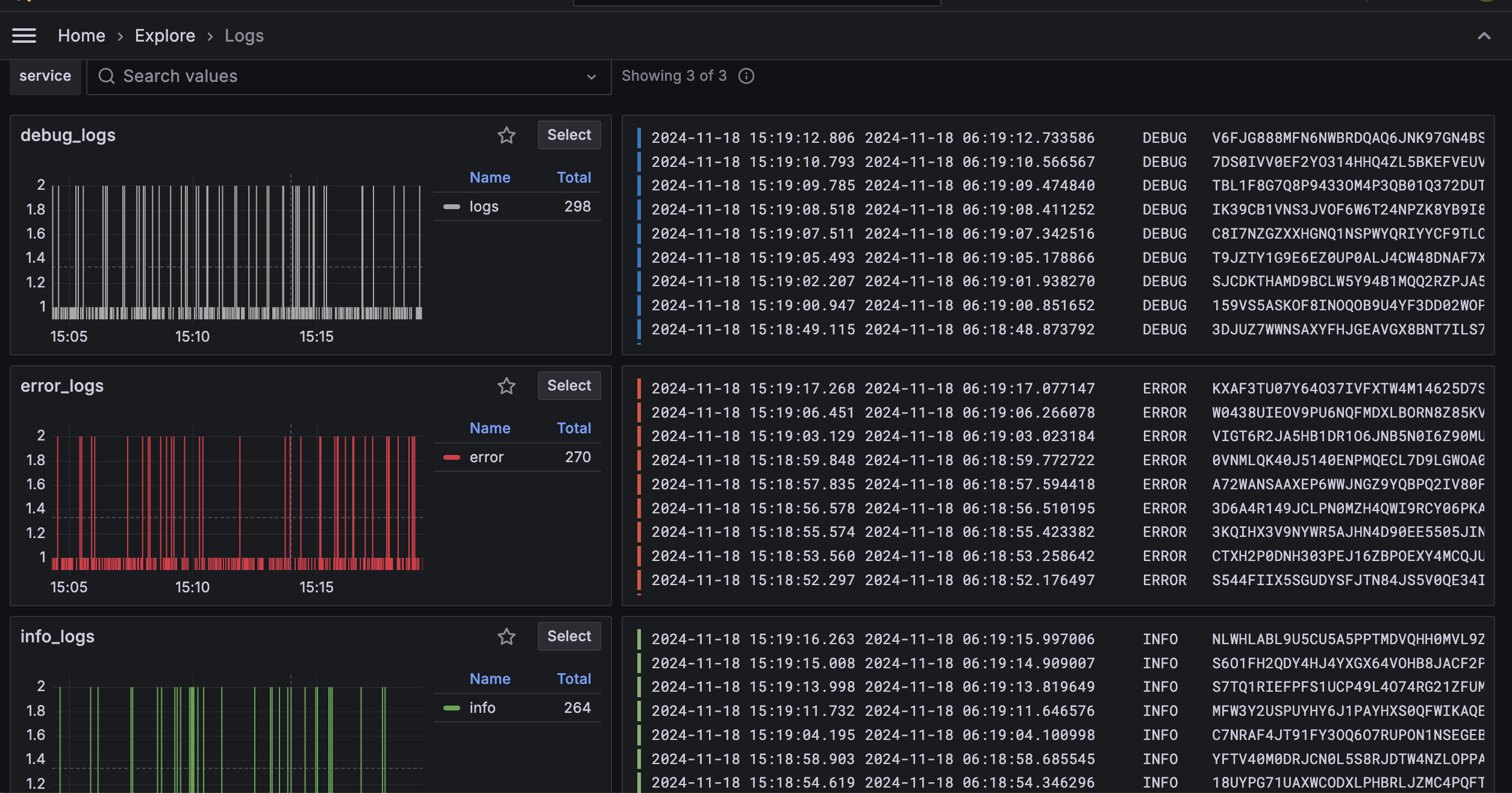Sort error_logs legend by Name column

click(x=489, y=428)
